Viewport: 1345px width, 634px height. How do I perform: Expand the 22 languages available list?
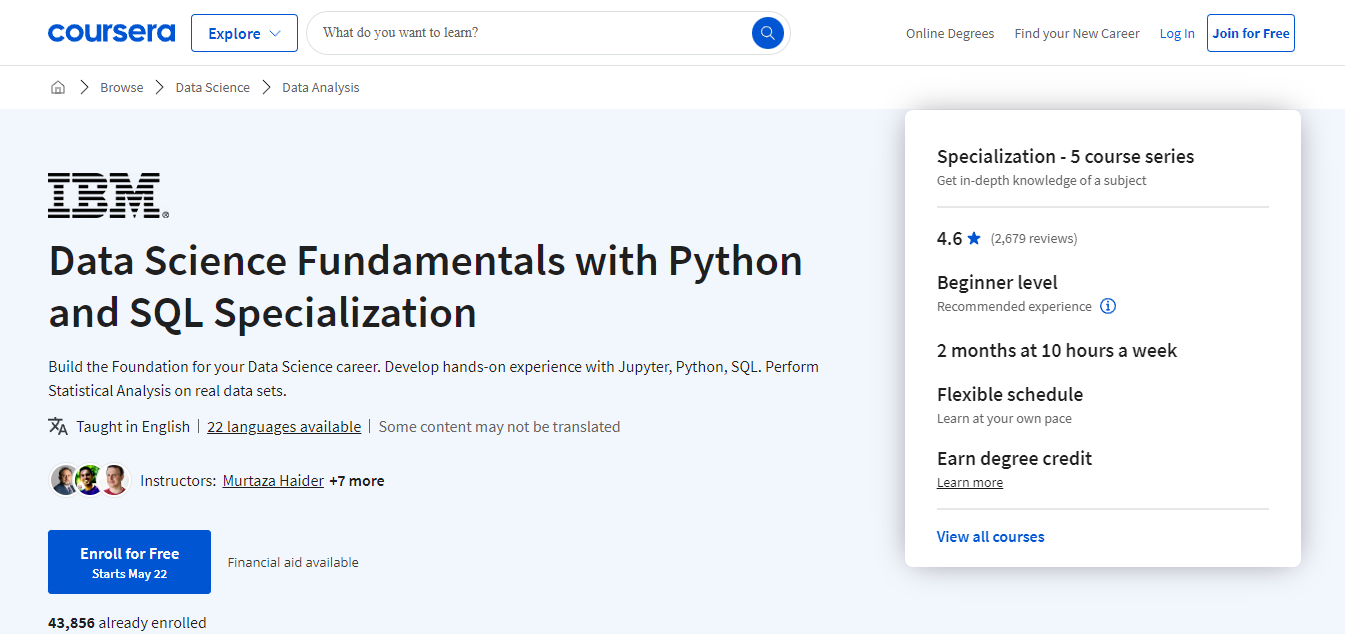284,427
